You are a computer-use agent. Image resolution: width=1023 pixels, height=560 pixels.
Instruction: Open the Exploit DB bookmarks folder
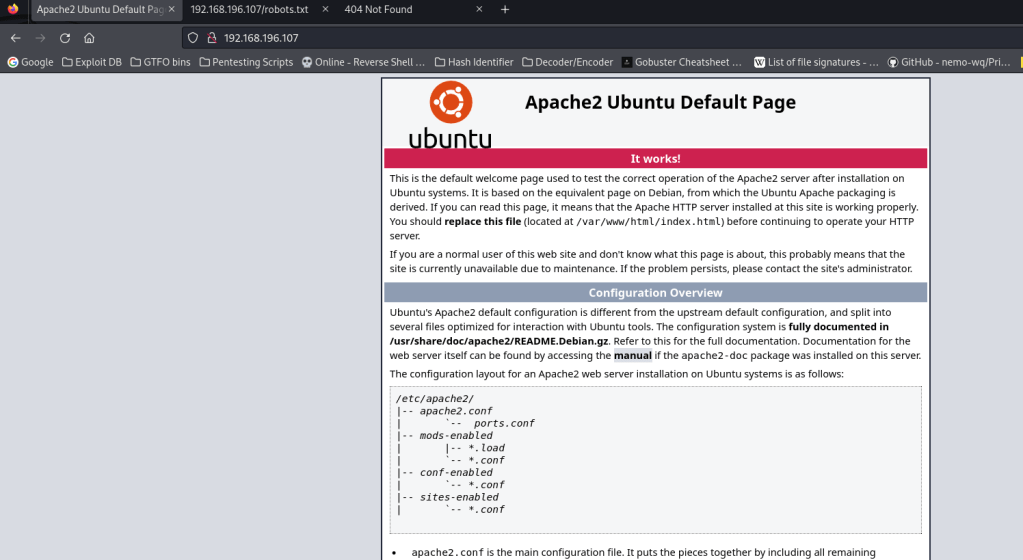tap(91, 62)
